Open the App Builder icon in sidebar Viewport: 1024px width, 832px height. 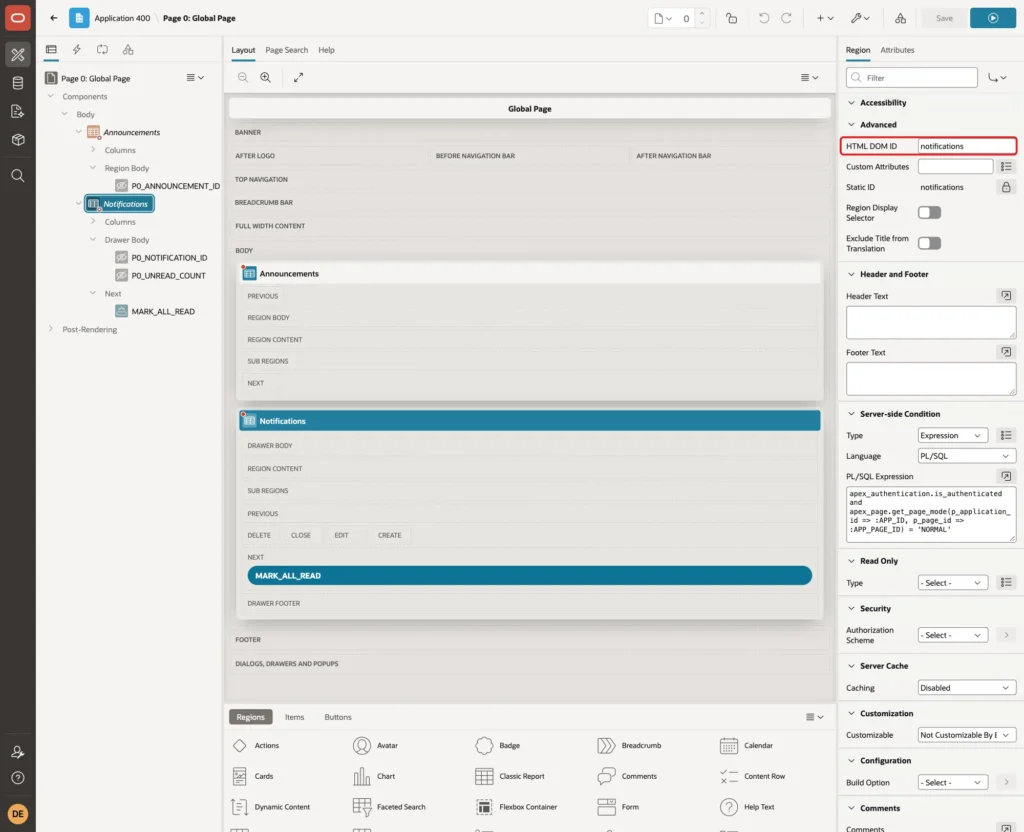(x=18, y=55)
